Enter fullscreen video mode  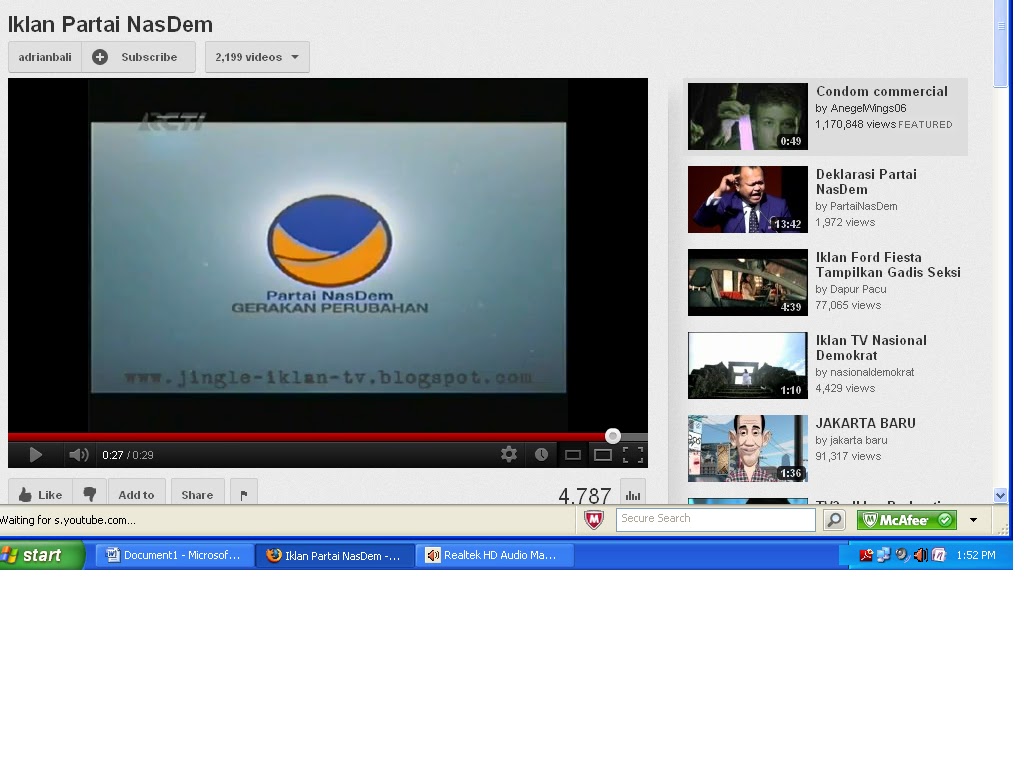[633, 455]
